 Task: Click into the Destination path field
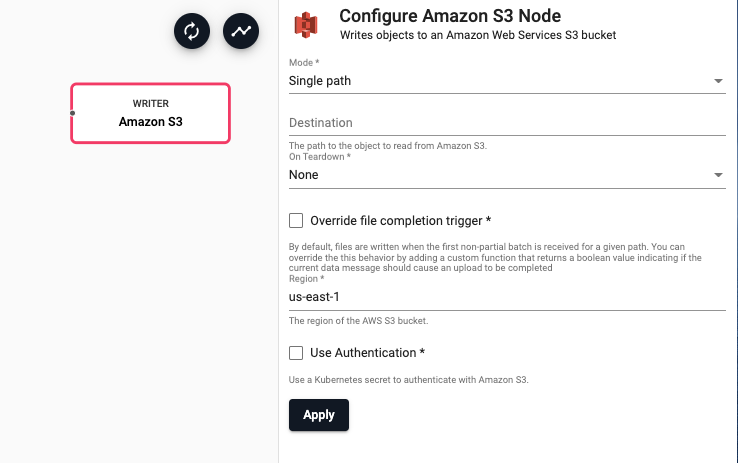tap(506, 123)
